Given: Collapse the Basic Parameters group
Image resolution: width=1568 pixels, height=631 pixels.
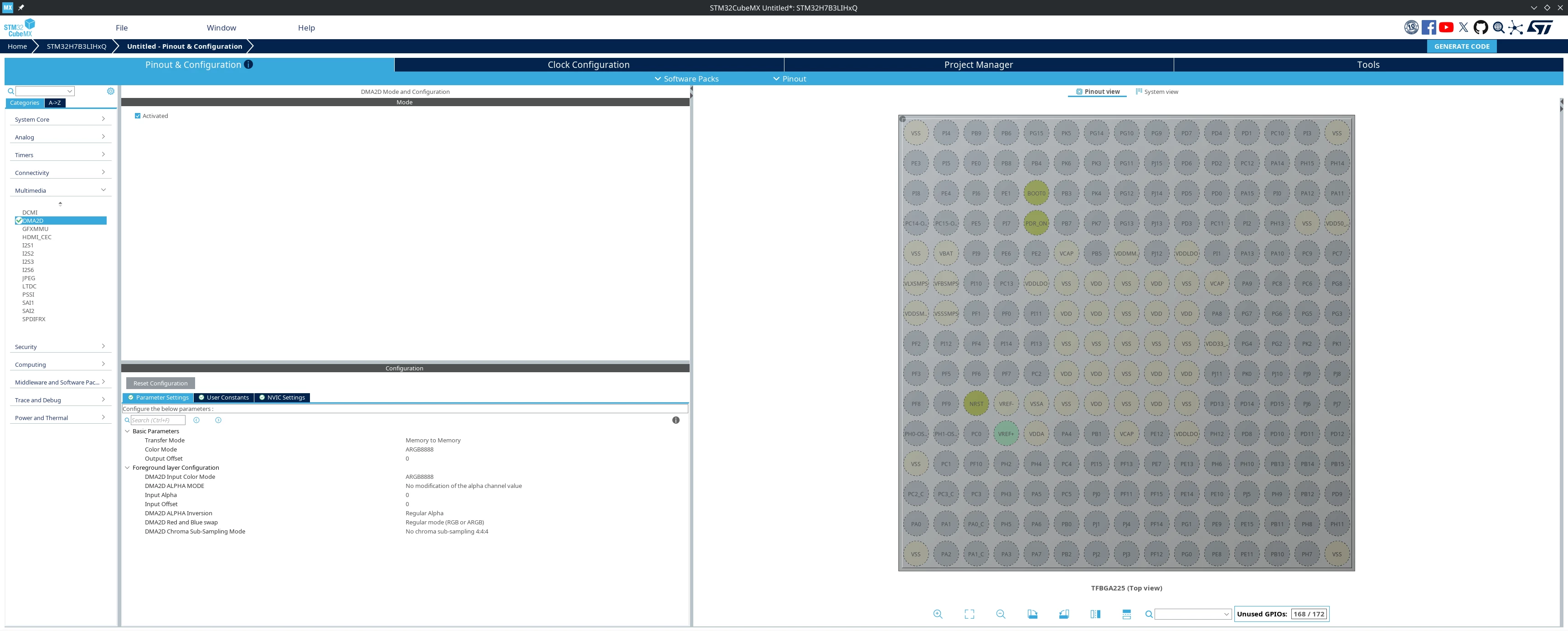Looking at the screenshot, I should click(127, 431).
